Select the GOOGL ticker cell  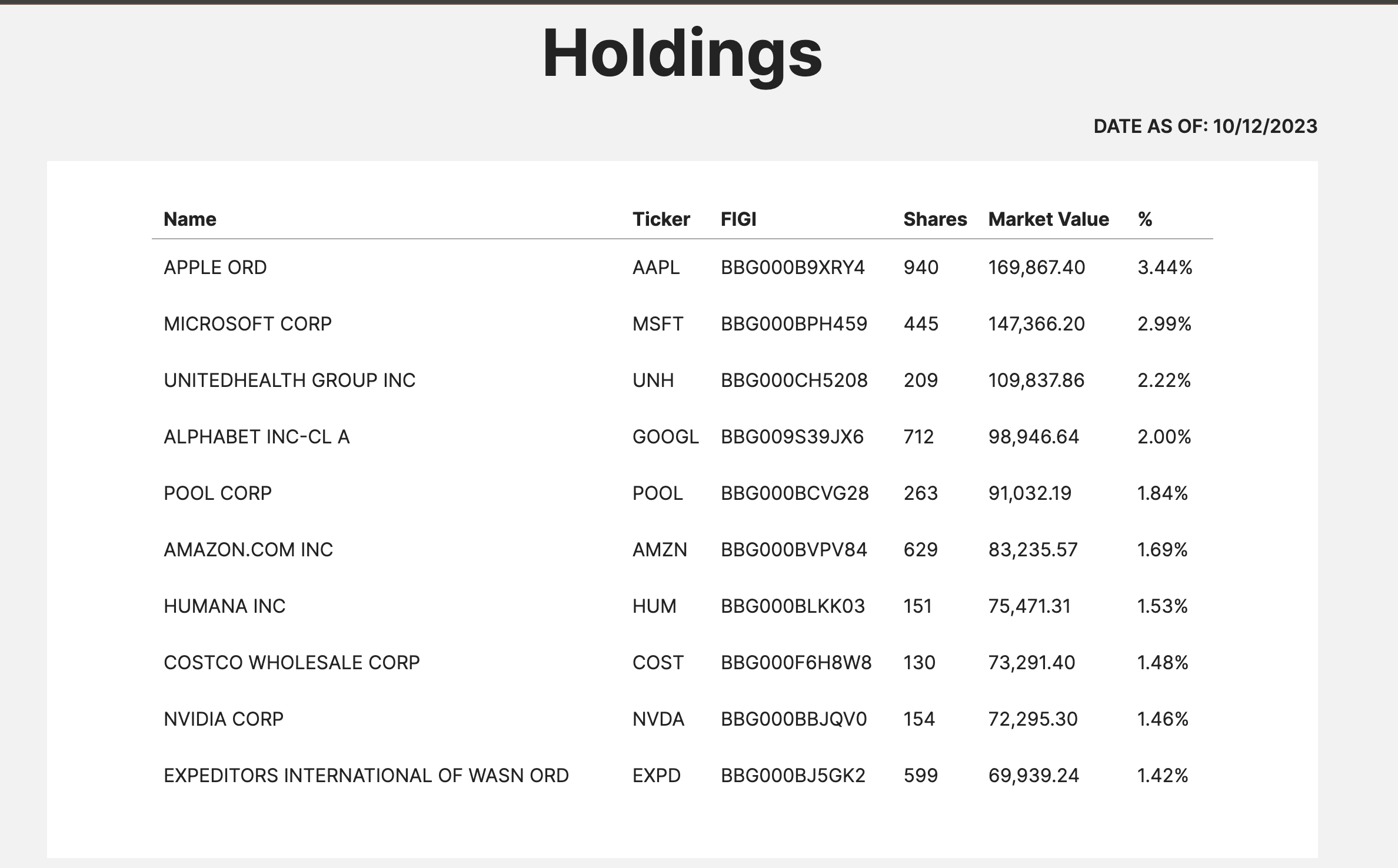click(x=665, y=437)
